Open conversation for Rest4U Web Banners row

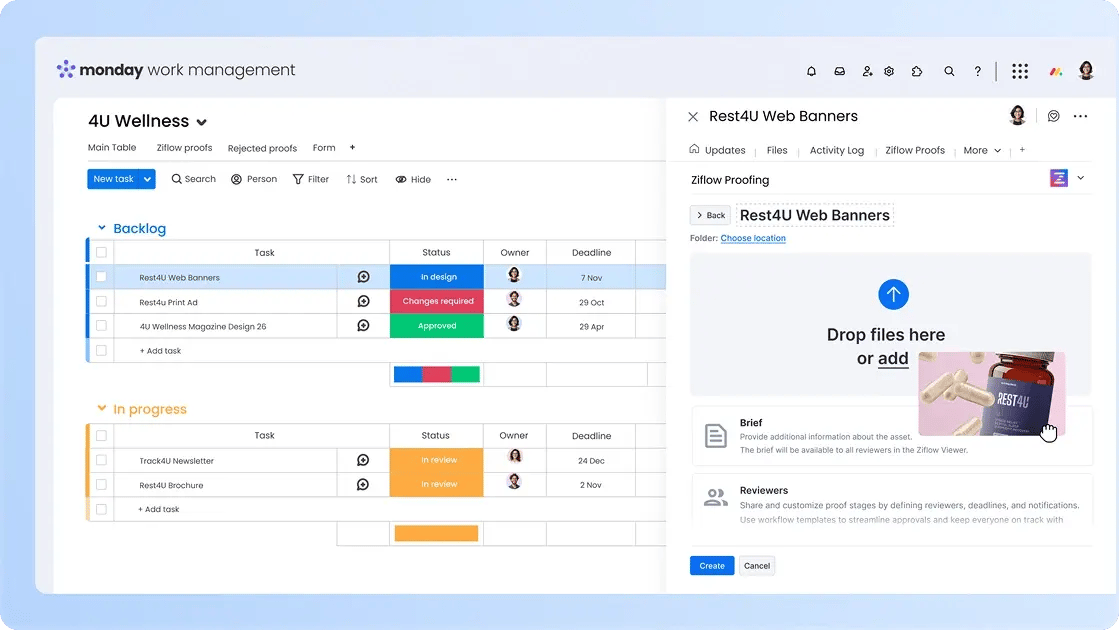click(363, 277)
